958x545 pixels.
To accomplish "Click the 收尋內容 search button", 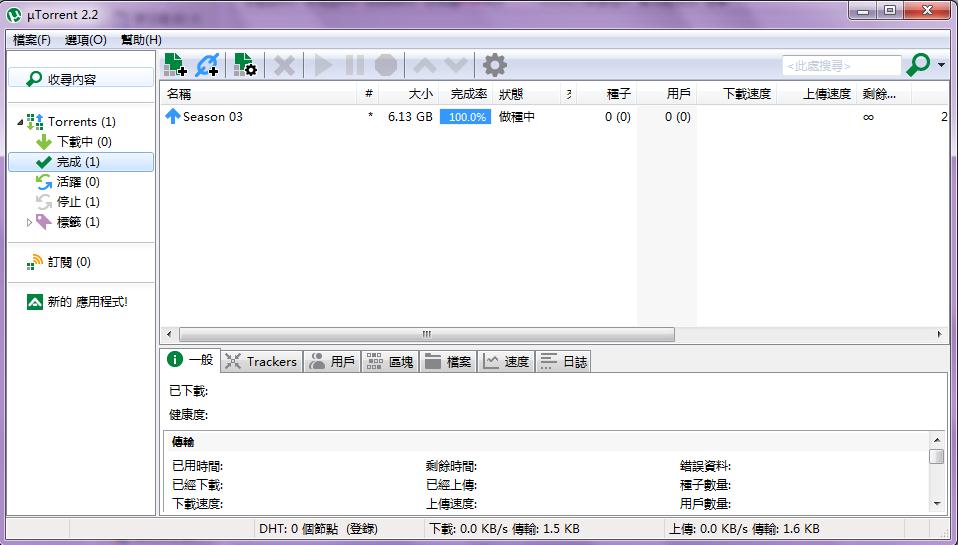I will pos(81,79).
